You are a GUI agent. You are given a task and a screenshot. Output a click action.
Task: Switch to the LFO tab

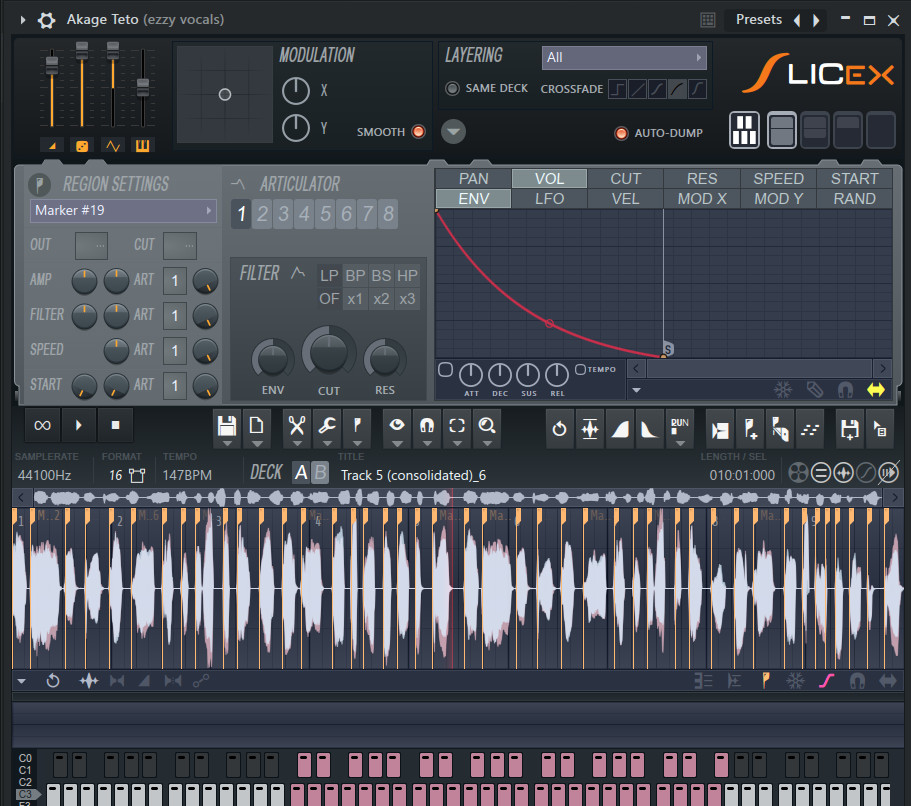click(549, 198)
